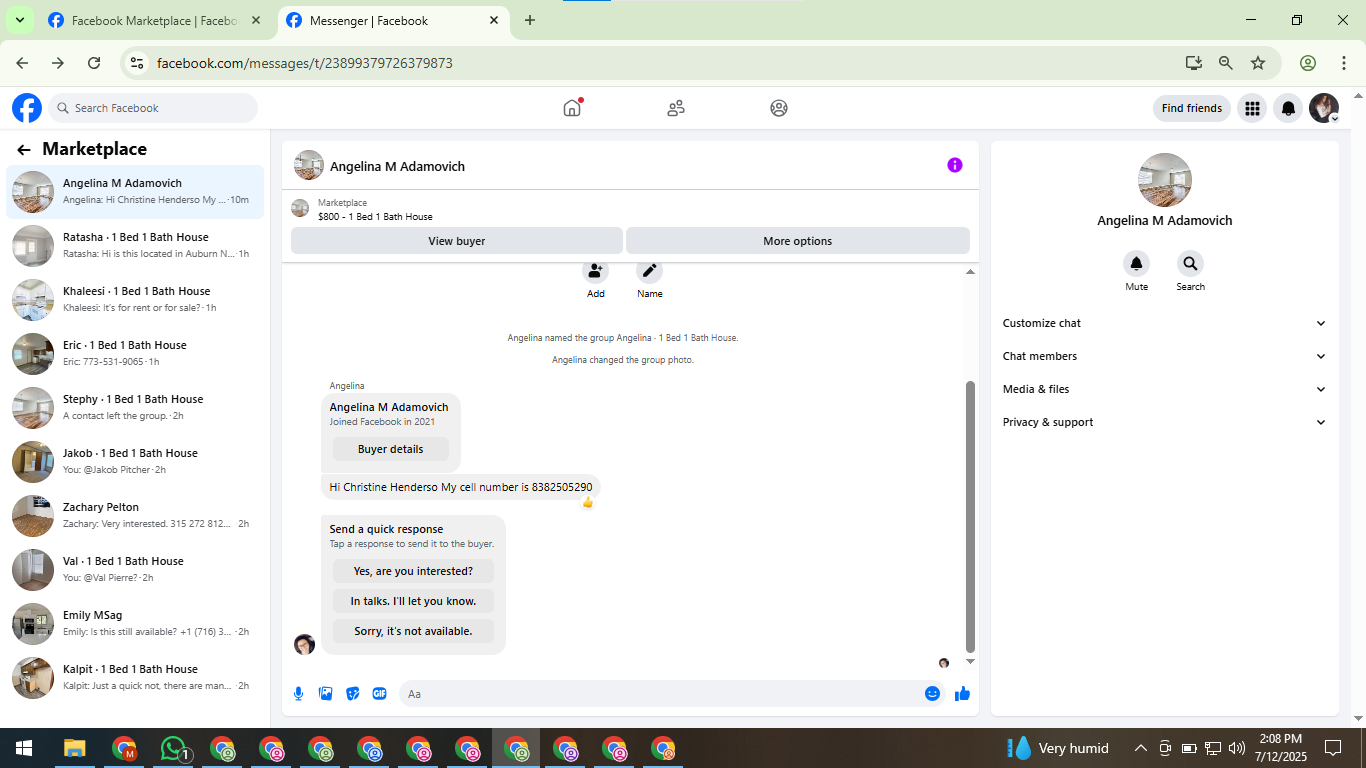Click the View buyer button
The image size is (1366, 768).
pos(456,241)
